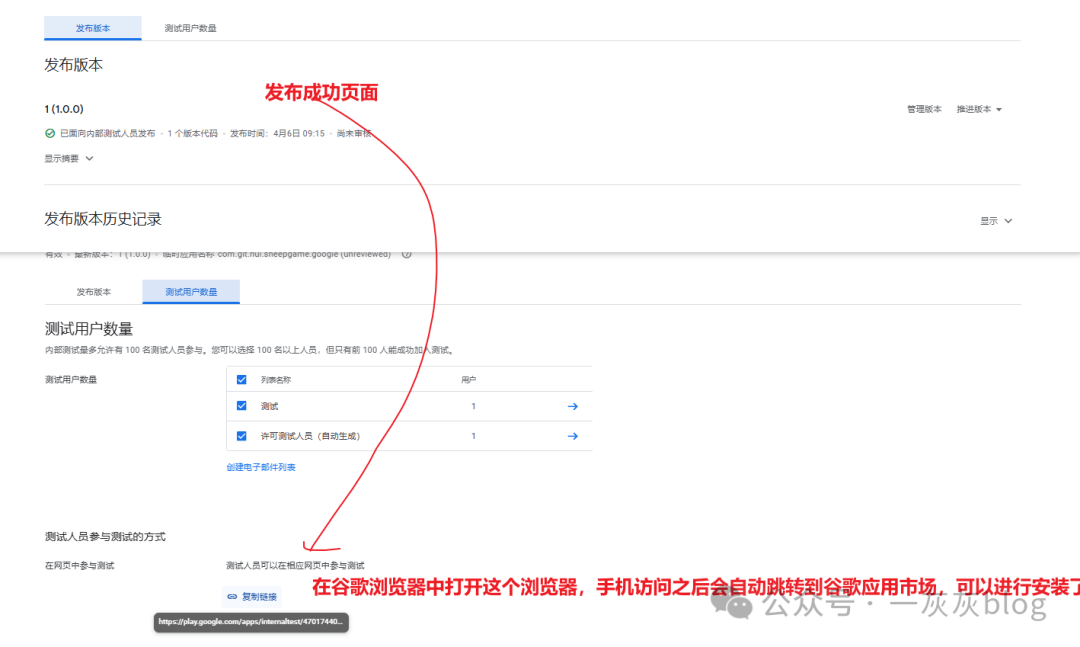Click the 管理版本 button

tap(924, 109)
